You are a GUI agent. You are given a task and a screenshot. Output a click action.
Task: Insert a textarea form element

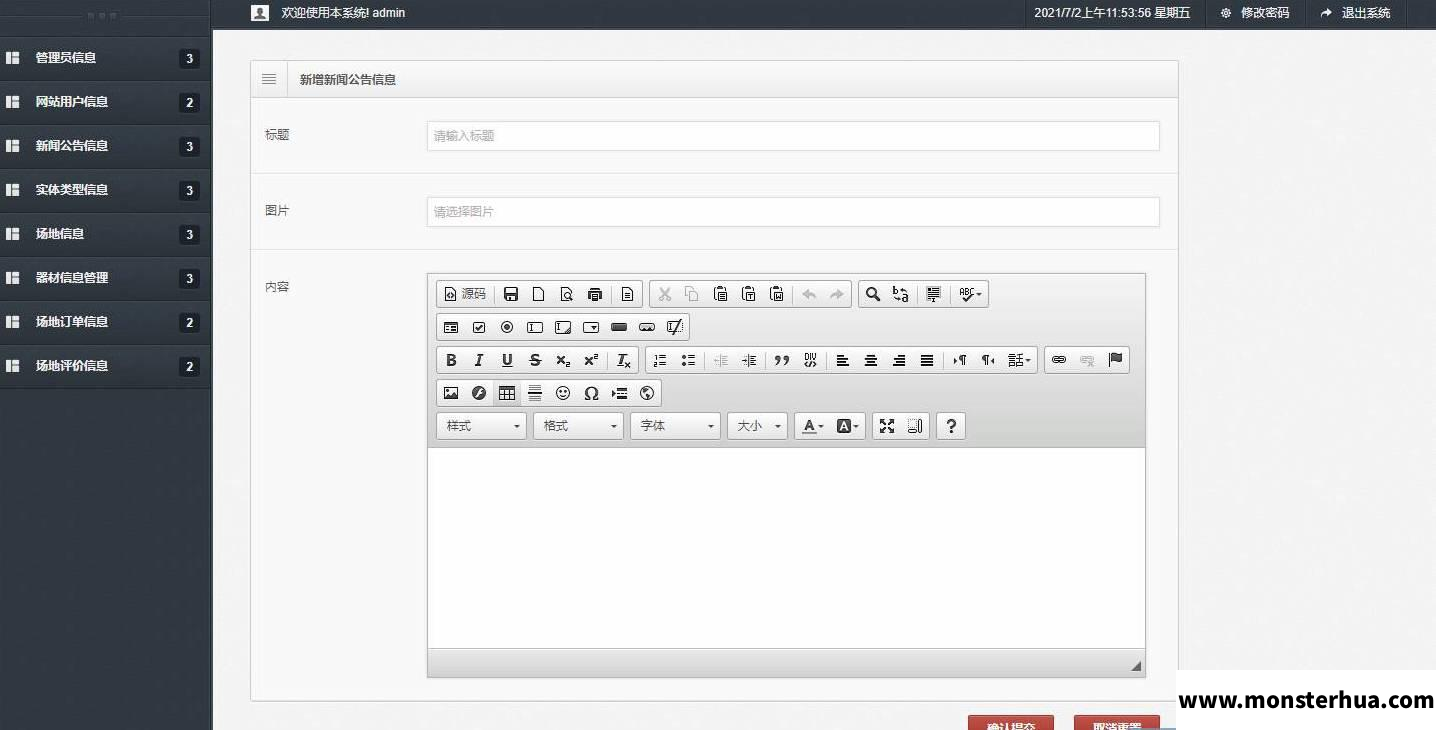point(563,327)
